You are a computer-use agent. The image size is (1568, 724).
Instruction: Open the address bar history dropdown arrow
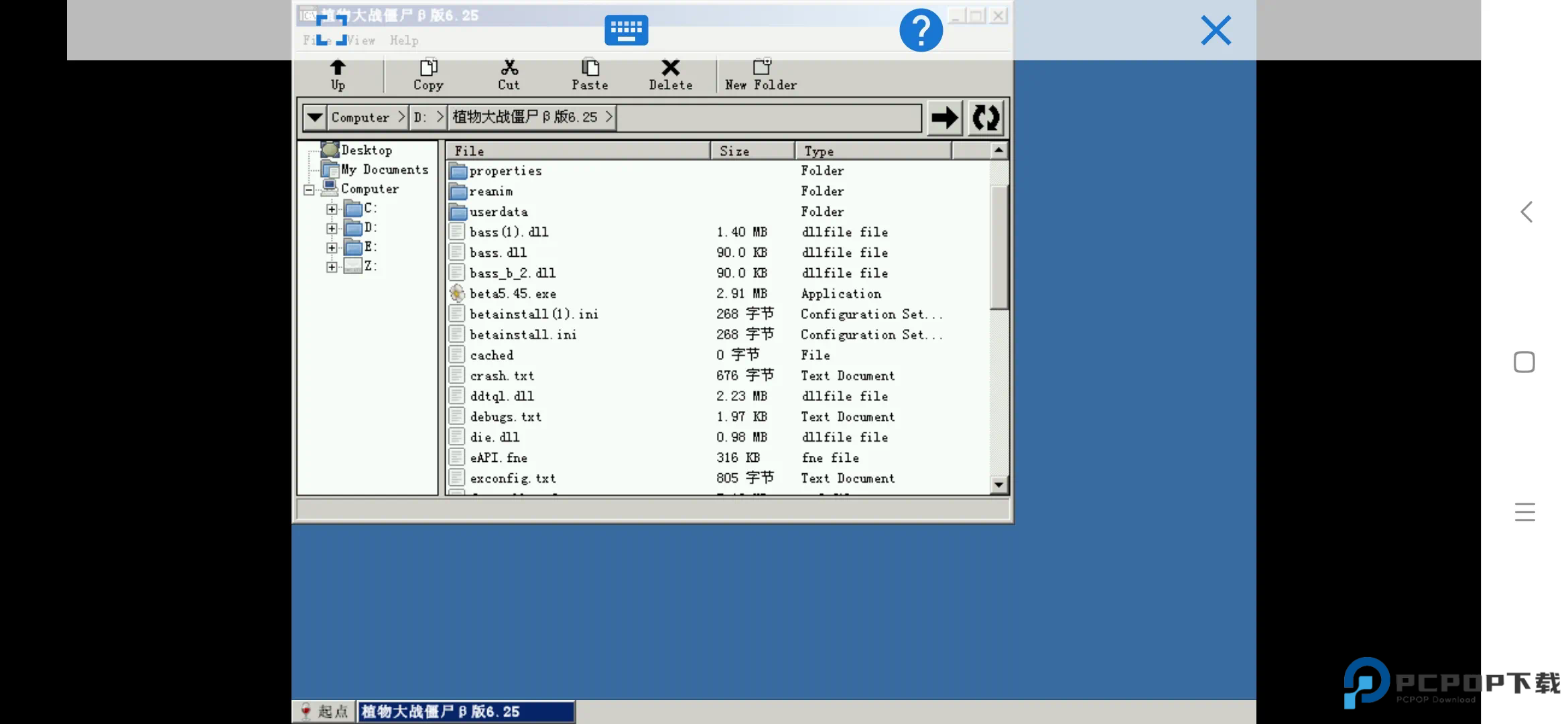coord(314,118)
